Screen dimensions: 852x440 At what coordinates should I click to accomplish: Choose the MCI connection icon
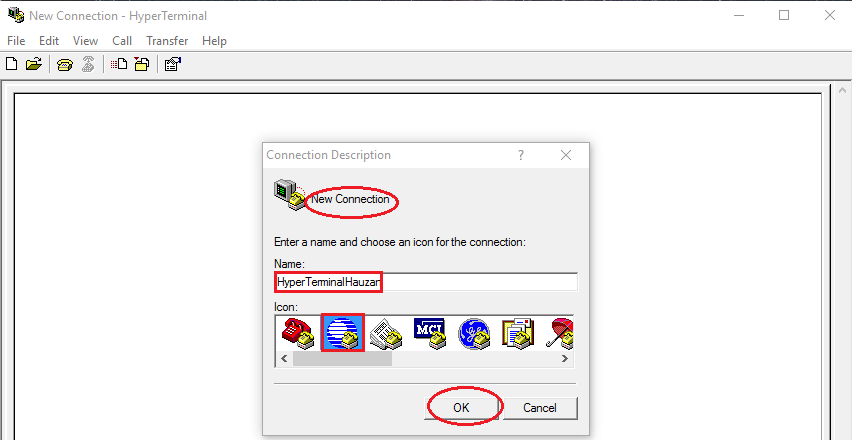[x=430, y=333]
